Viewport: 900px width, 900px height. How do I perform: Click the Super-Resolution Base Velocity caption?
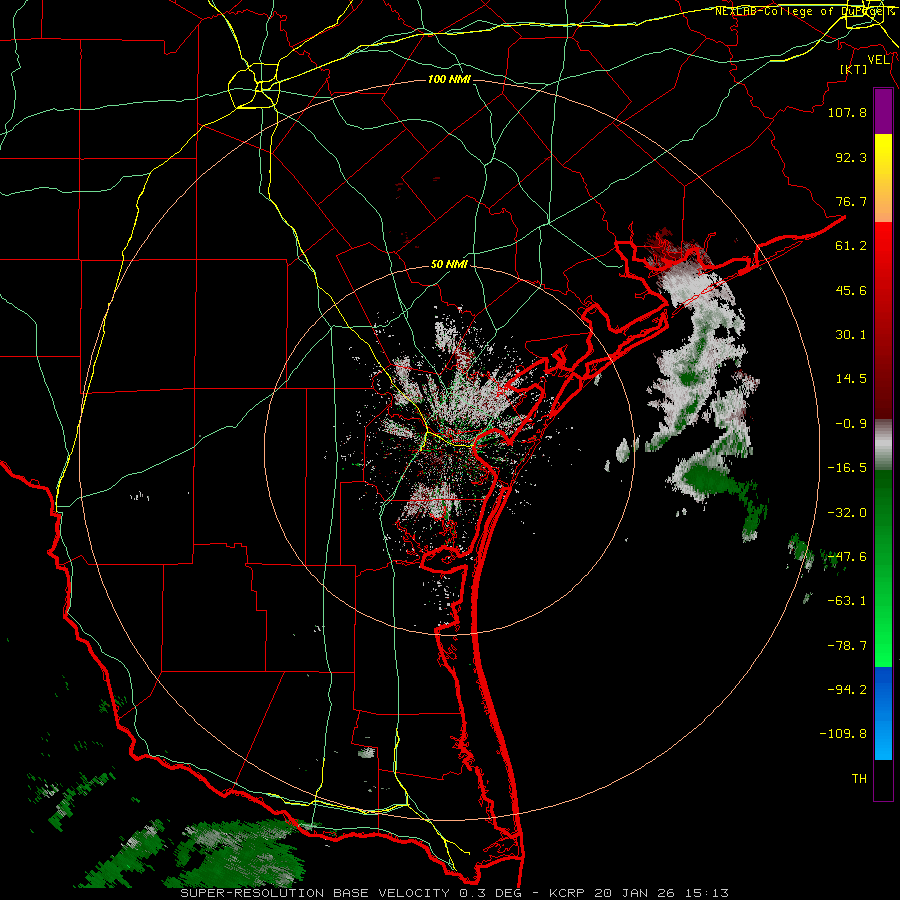click(455, 893)
